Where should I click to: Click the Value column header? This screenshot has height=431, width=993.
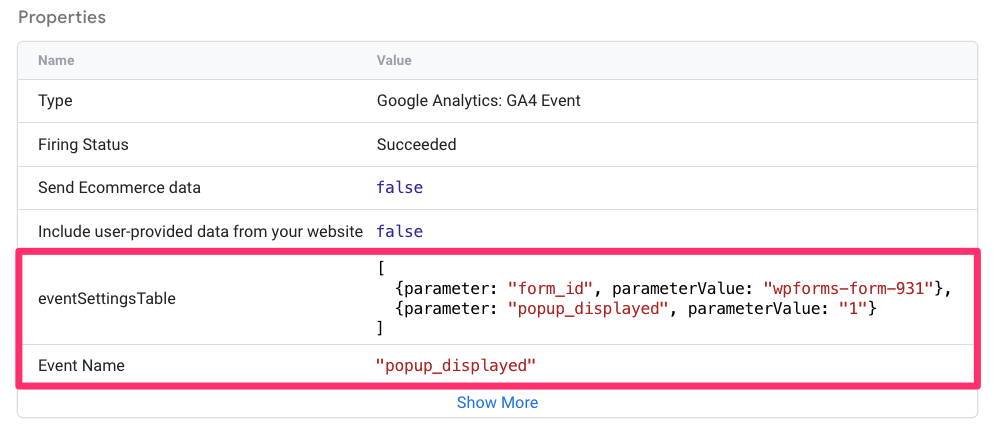[x=394, y=60]
